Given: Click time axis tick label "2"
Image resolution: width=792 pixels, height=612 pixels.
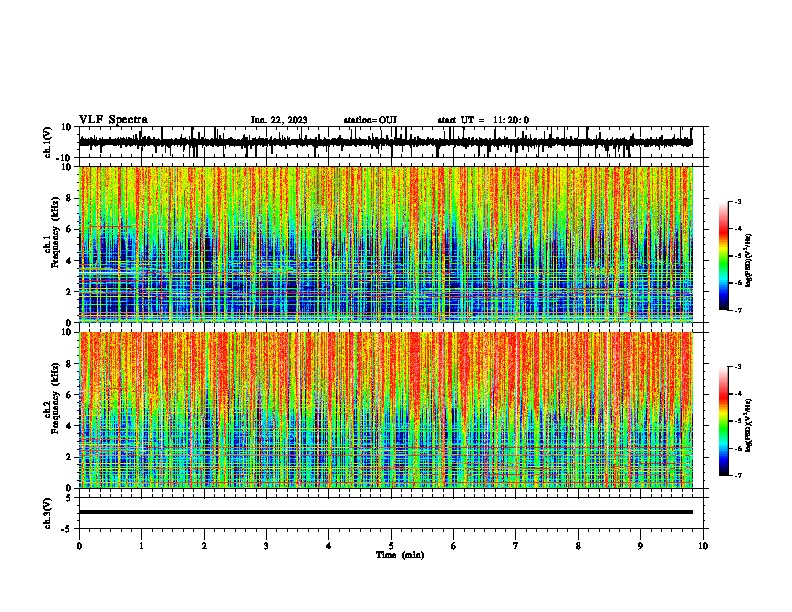Looking at the screenshot, I should pyautogui.click(x=204, y=546).
